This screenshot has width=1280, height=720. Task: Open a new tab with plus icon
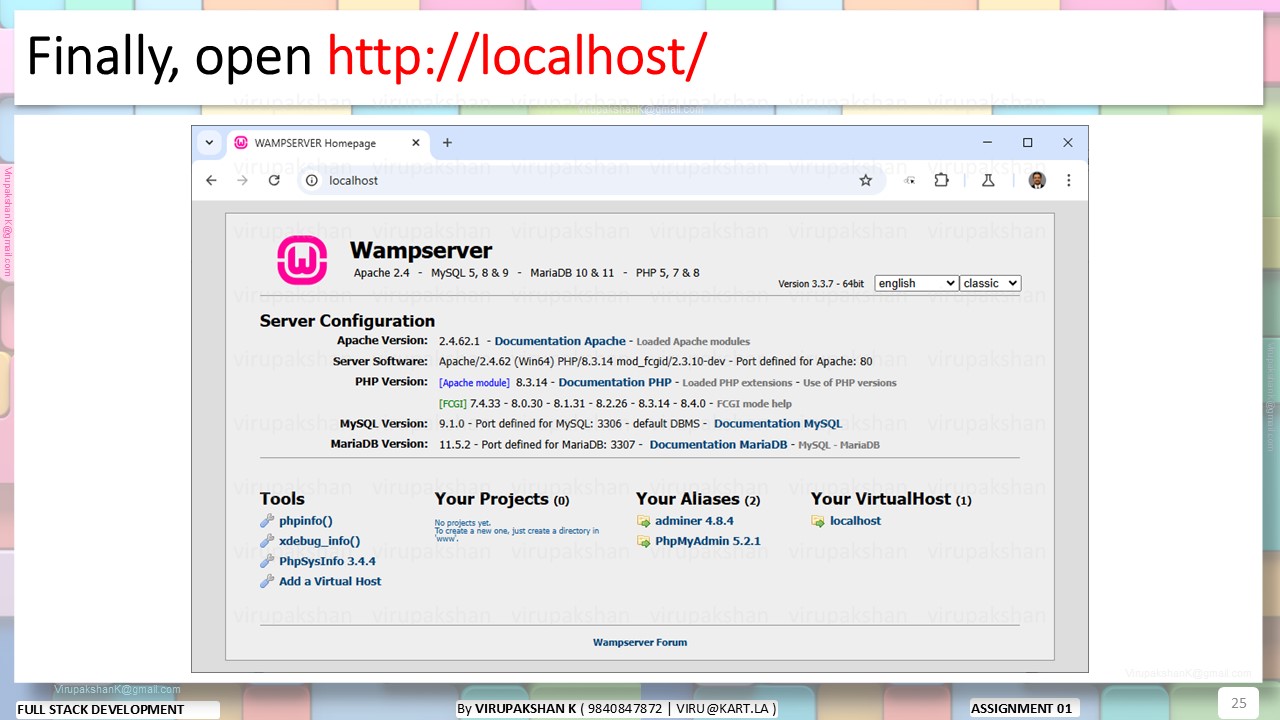pyautogui.click(x=447, y=143)
